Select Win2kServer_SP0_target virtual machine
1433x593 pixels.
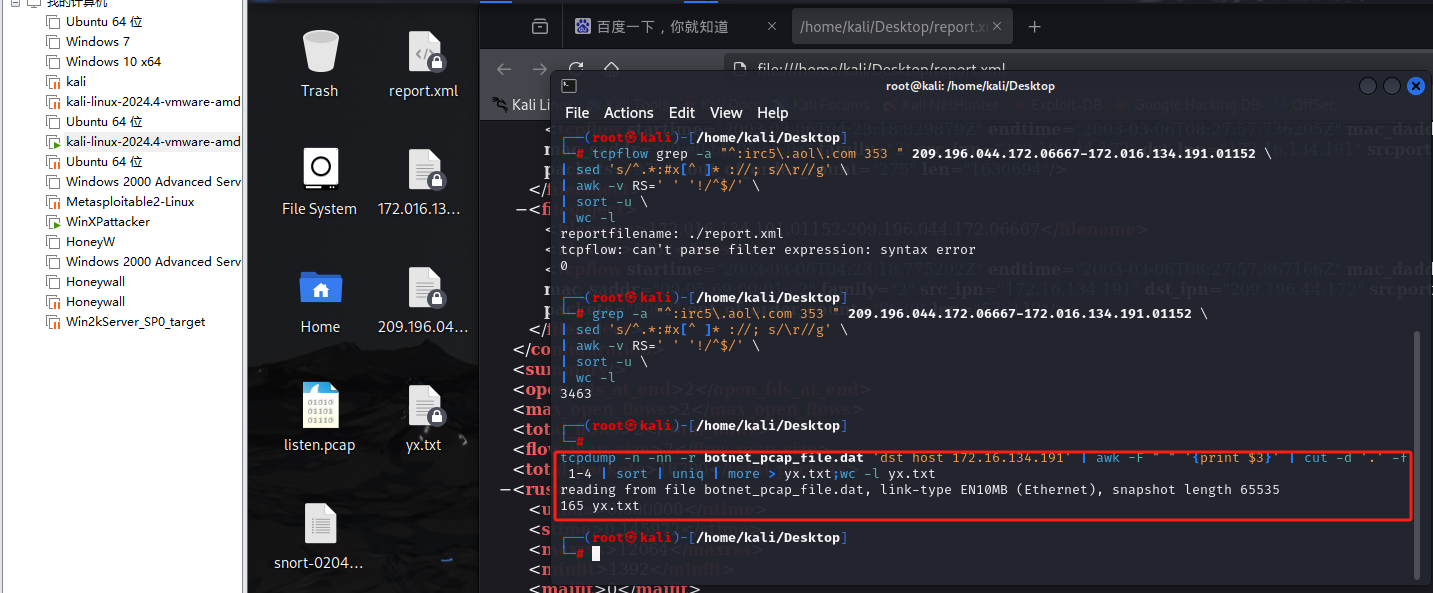pyautogui.click(x=126, y=321)
